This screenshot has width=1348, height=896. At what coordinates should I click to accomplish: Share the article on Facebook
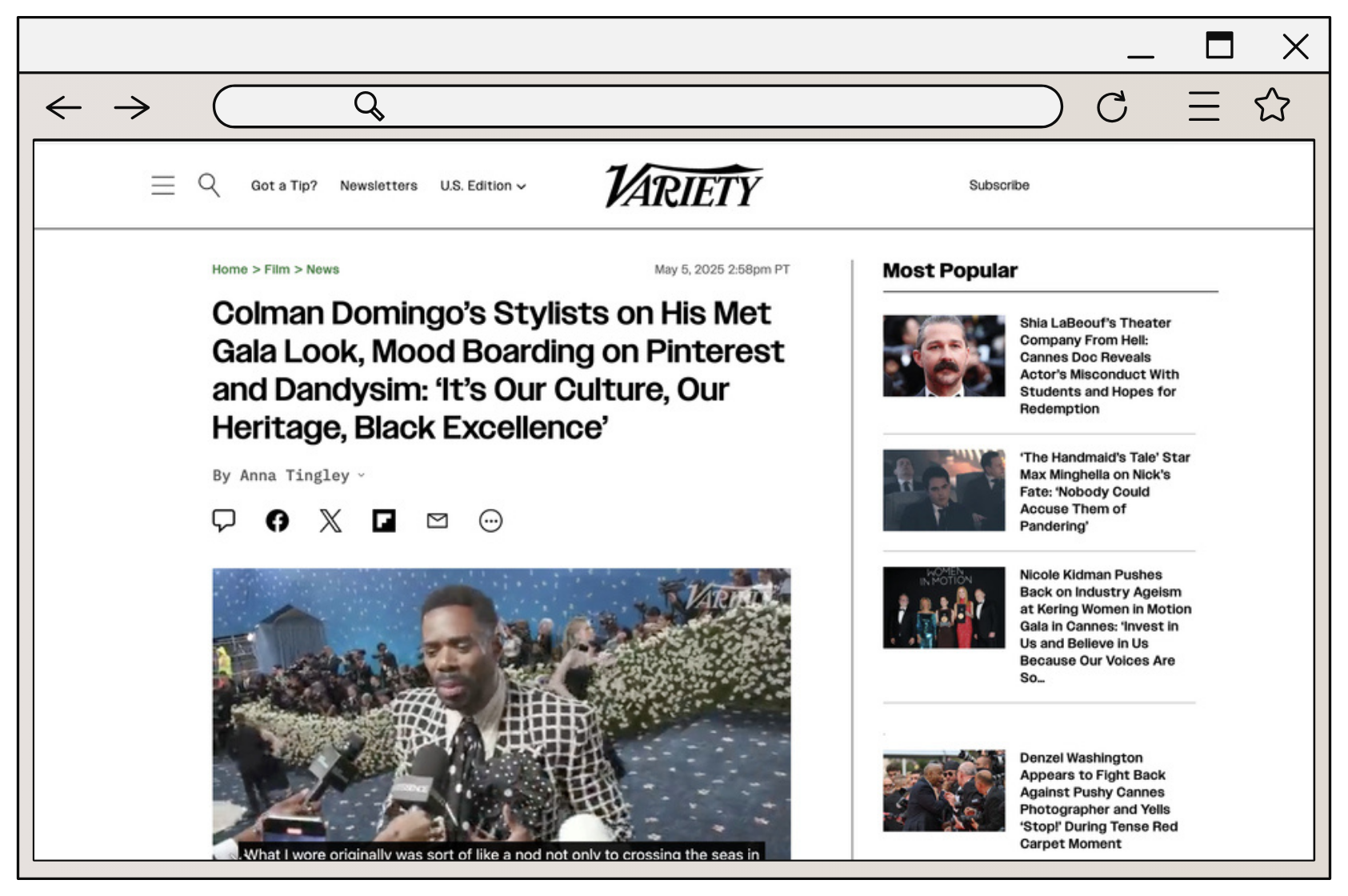coord(277,520)
